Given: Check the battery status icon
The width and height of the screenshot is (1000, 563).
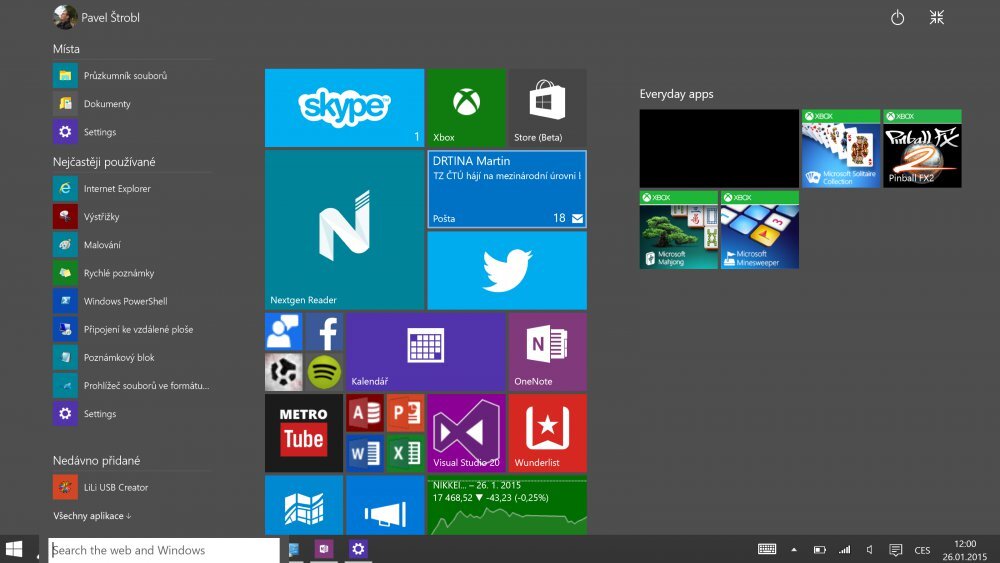Looking at the screenshot, I should [x=820, y=550].
